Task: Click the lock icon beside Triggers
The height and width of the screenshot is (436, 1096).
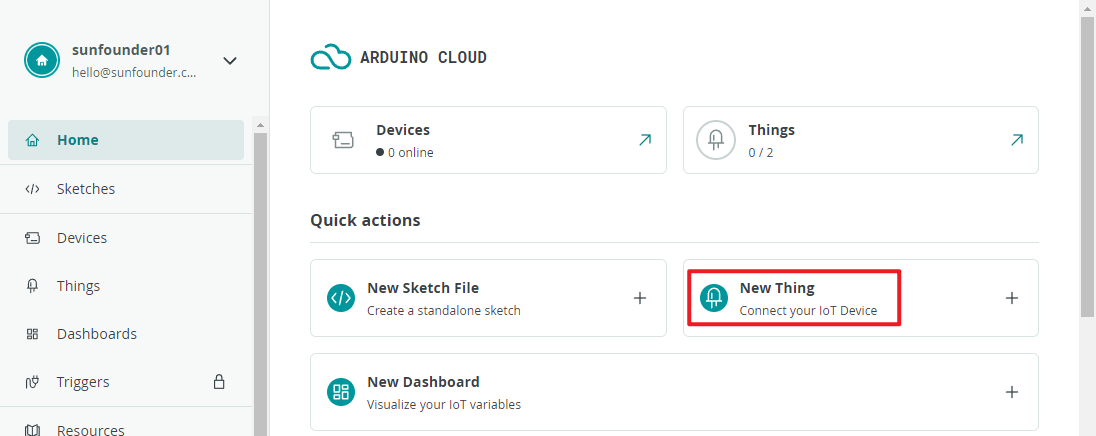Action: [219, 382]
